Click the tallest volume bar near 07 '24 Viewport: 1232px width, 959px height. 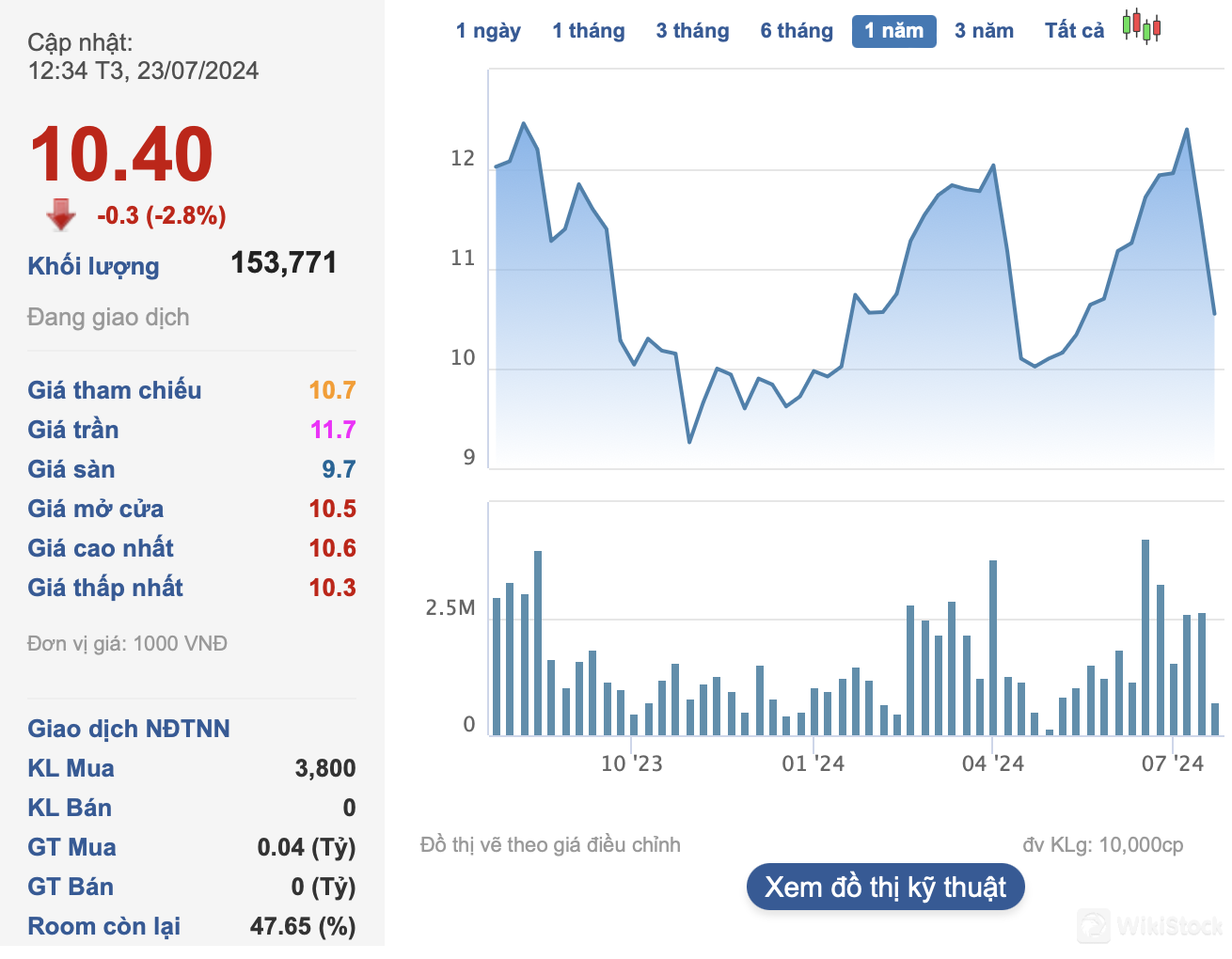(1145, 637)
